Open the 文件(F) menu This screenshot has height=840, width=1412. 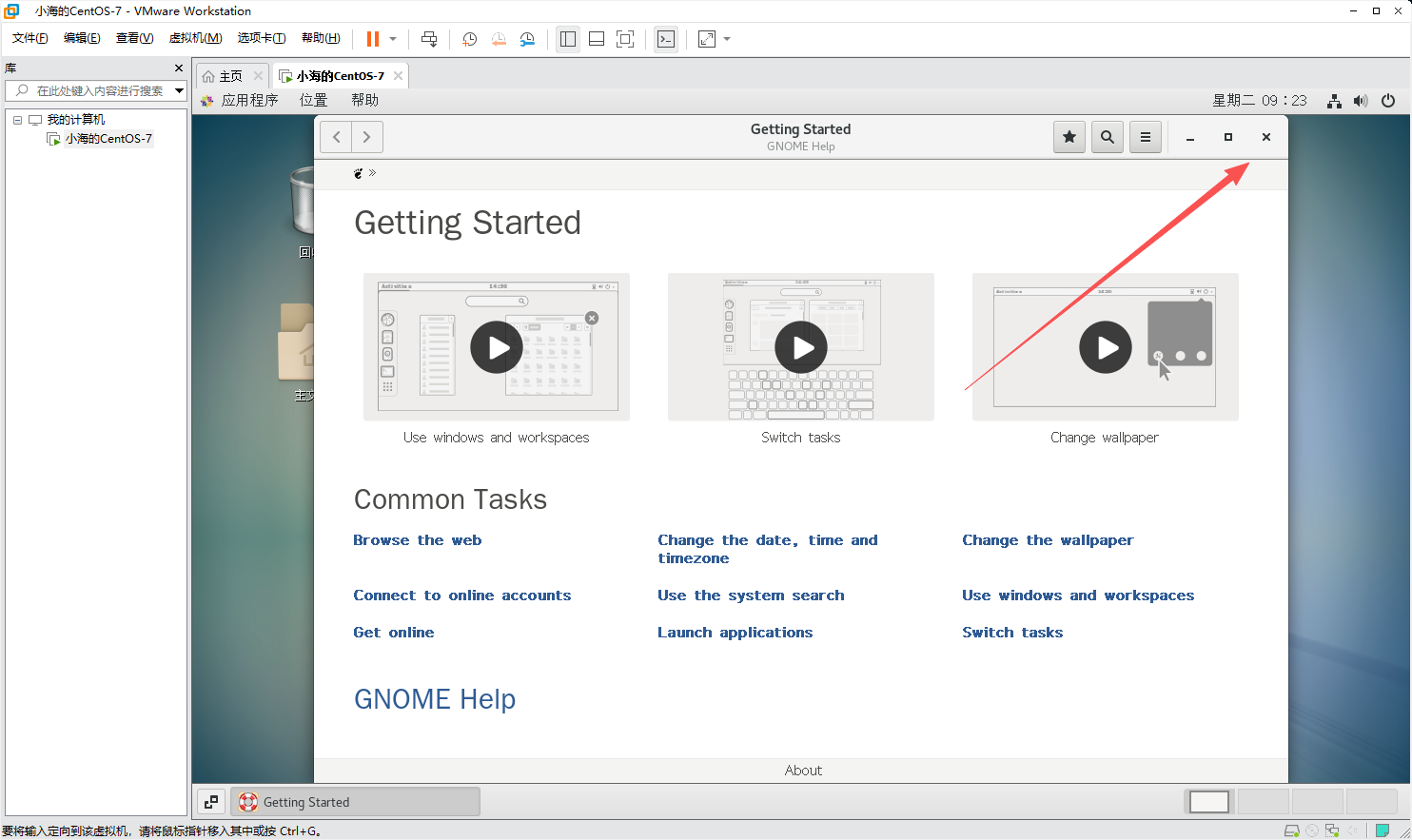[x=29, y=38]
